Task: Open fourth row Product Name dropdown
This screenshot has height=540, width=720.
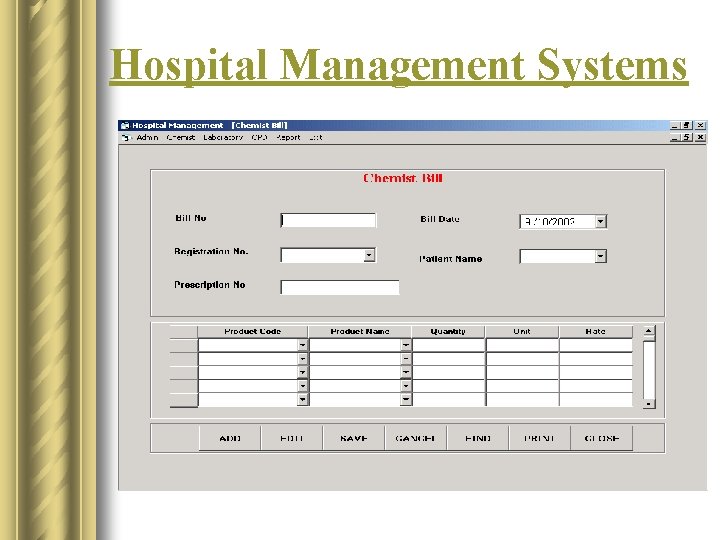Action: coord(405,386)
